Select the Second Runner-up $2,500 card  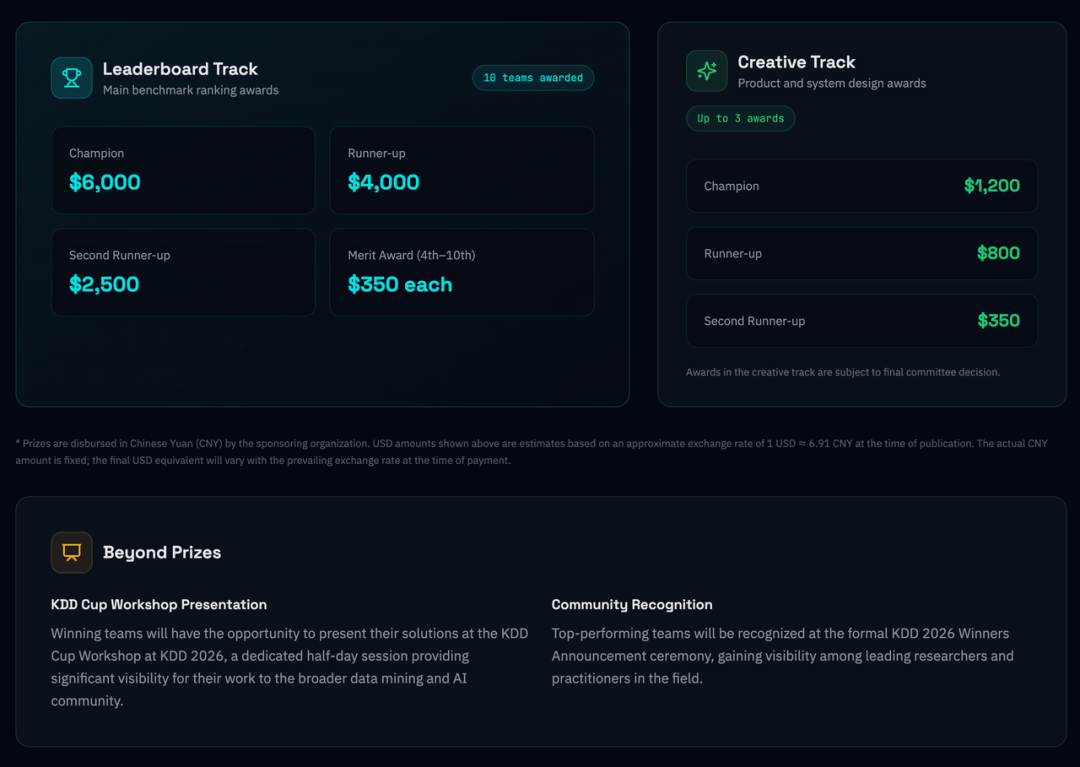[x=183, y=272]
